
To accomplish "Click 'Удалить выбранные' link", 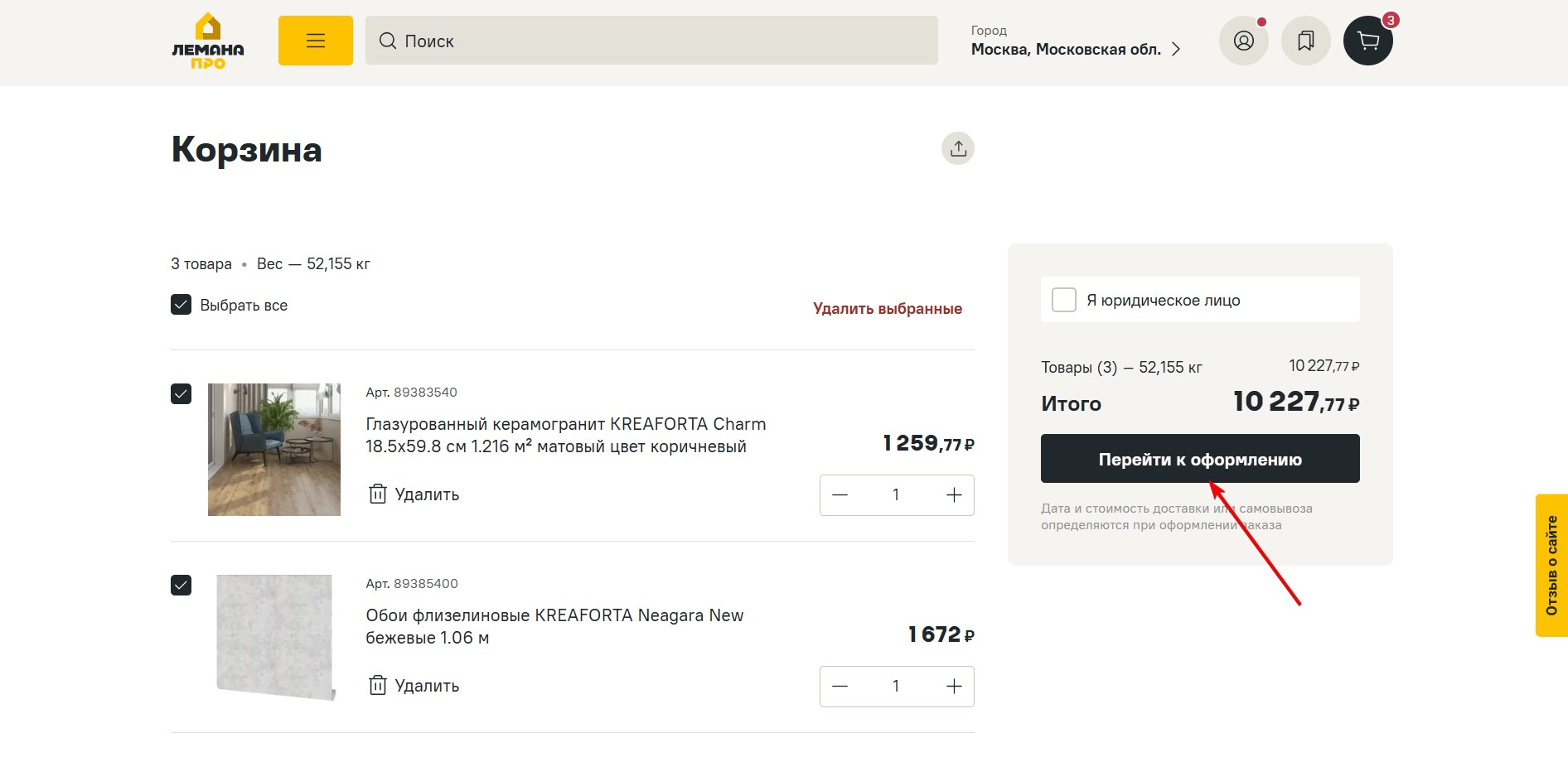I will (x=887, y=309).
